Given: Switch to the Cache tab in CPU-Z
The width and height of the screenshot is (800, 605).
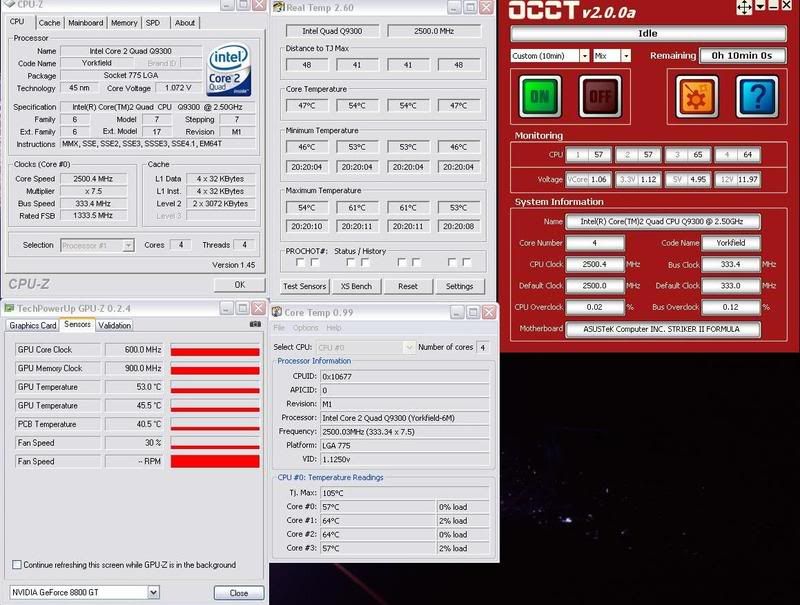Looking at the screenshot, I should [x=49, y=23].
